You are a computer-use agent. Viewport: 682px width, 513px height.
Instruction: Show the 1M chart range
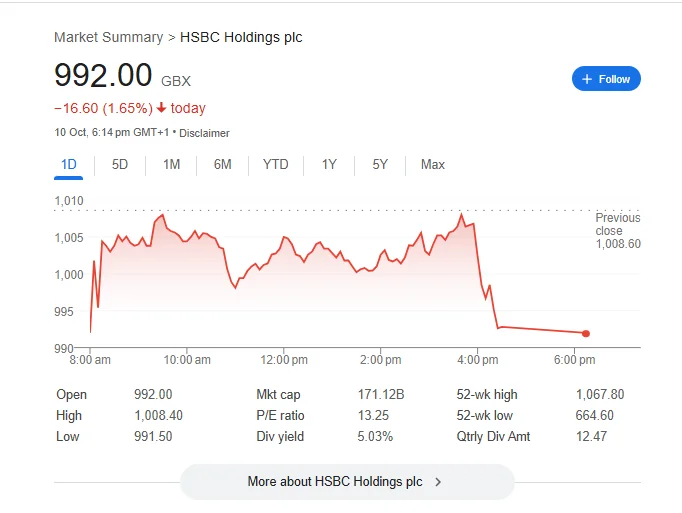coord(171,165)
